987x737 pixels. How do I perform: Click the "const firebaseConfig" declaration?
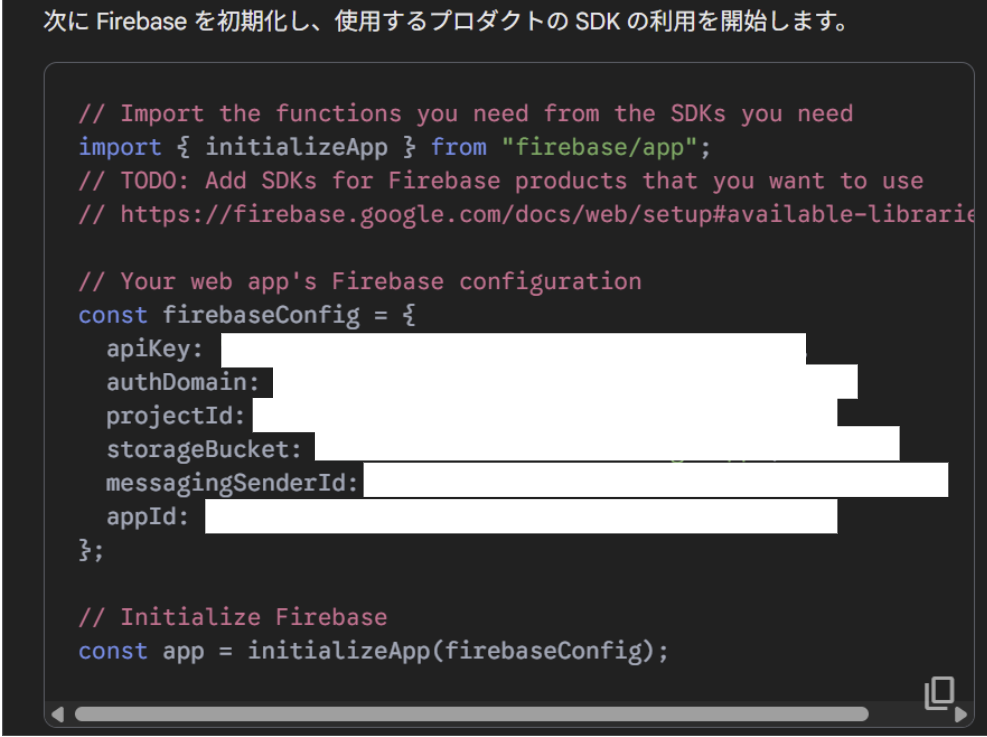click(x=218, y=315)
